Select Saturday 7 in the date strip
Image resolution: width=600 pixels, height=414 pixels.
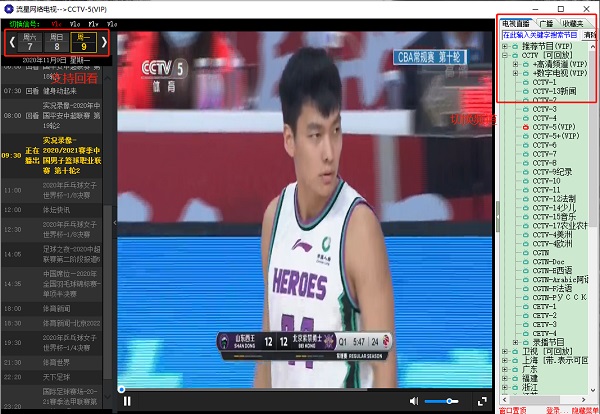29,43
